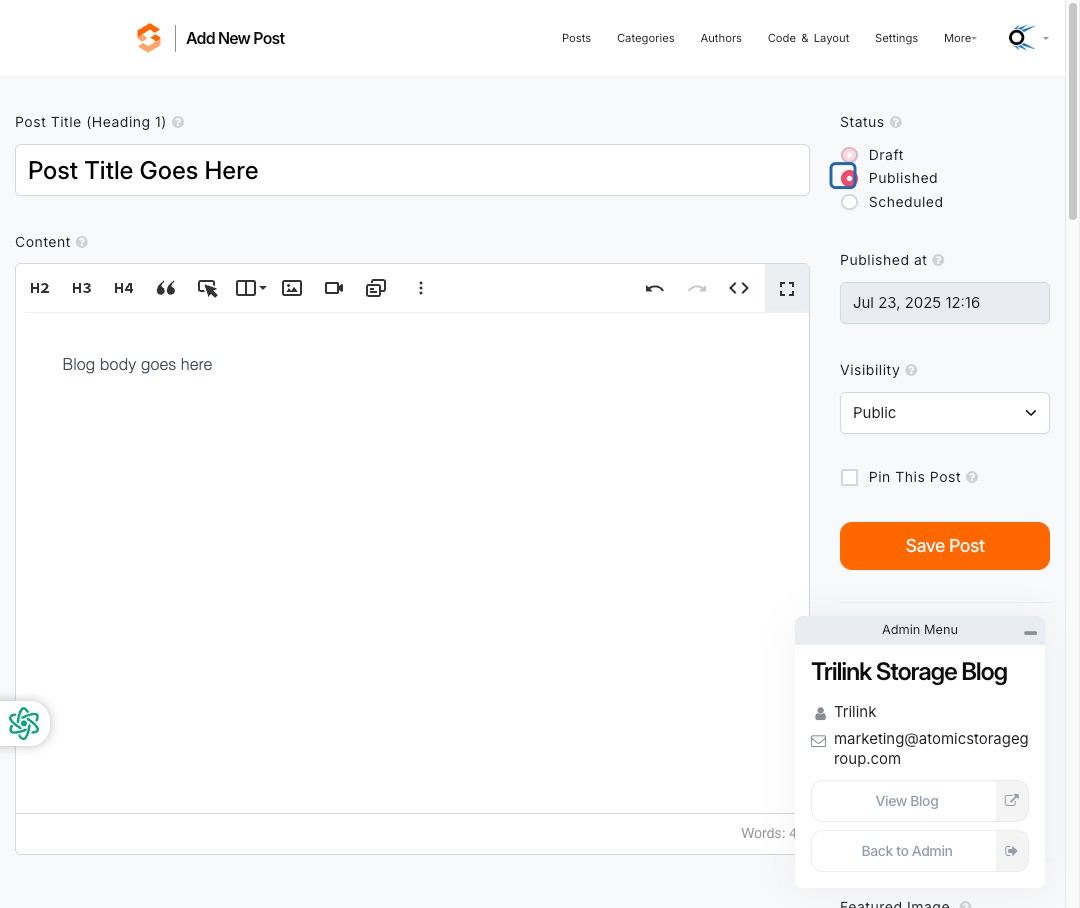This screenshot has width=1080, height=908.
Task: Show help tooltip for Pin This Post
Action: pyautogui.click(x=972, y=477)
